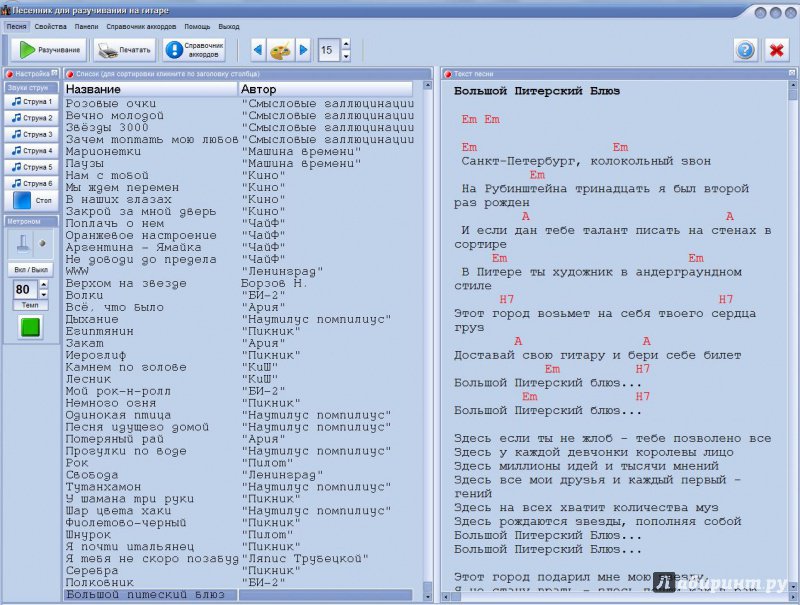Decrease the metronome tempo with the down arrow
Screen dimensions: 800x605
point(44,294)
